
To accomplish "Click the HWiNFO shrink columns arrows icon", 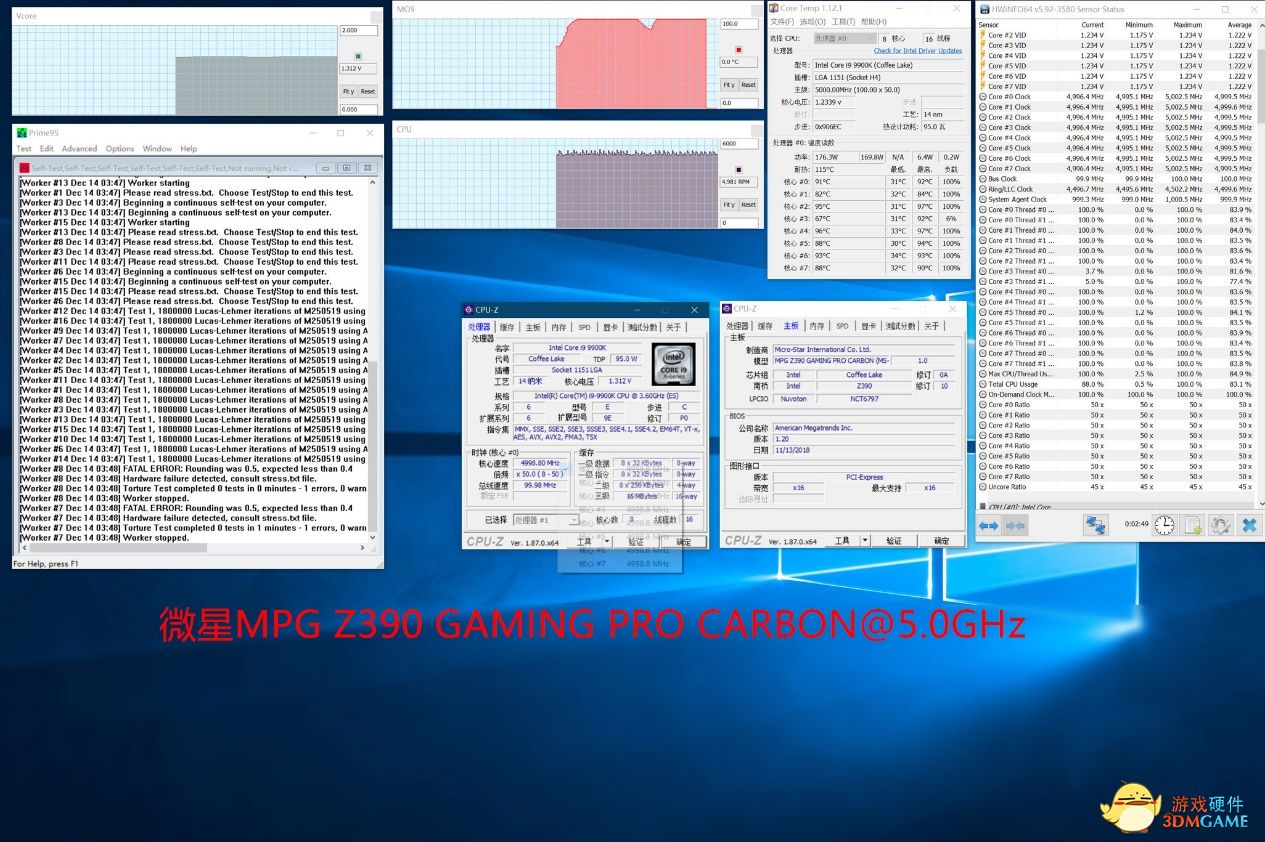I will tap(1015, 525).
